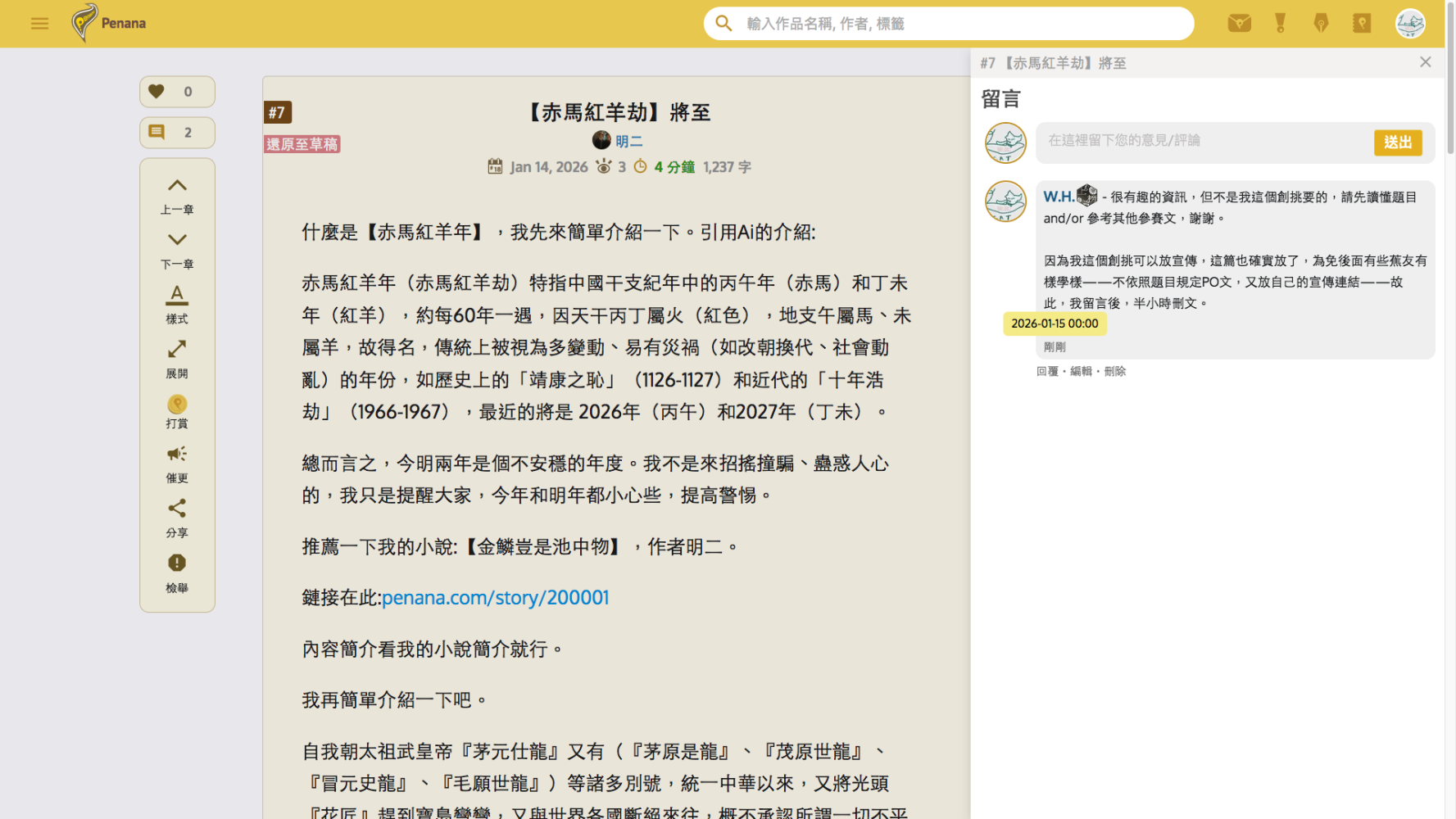Open the penana.com/story/200001 link

[495, 598]
